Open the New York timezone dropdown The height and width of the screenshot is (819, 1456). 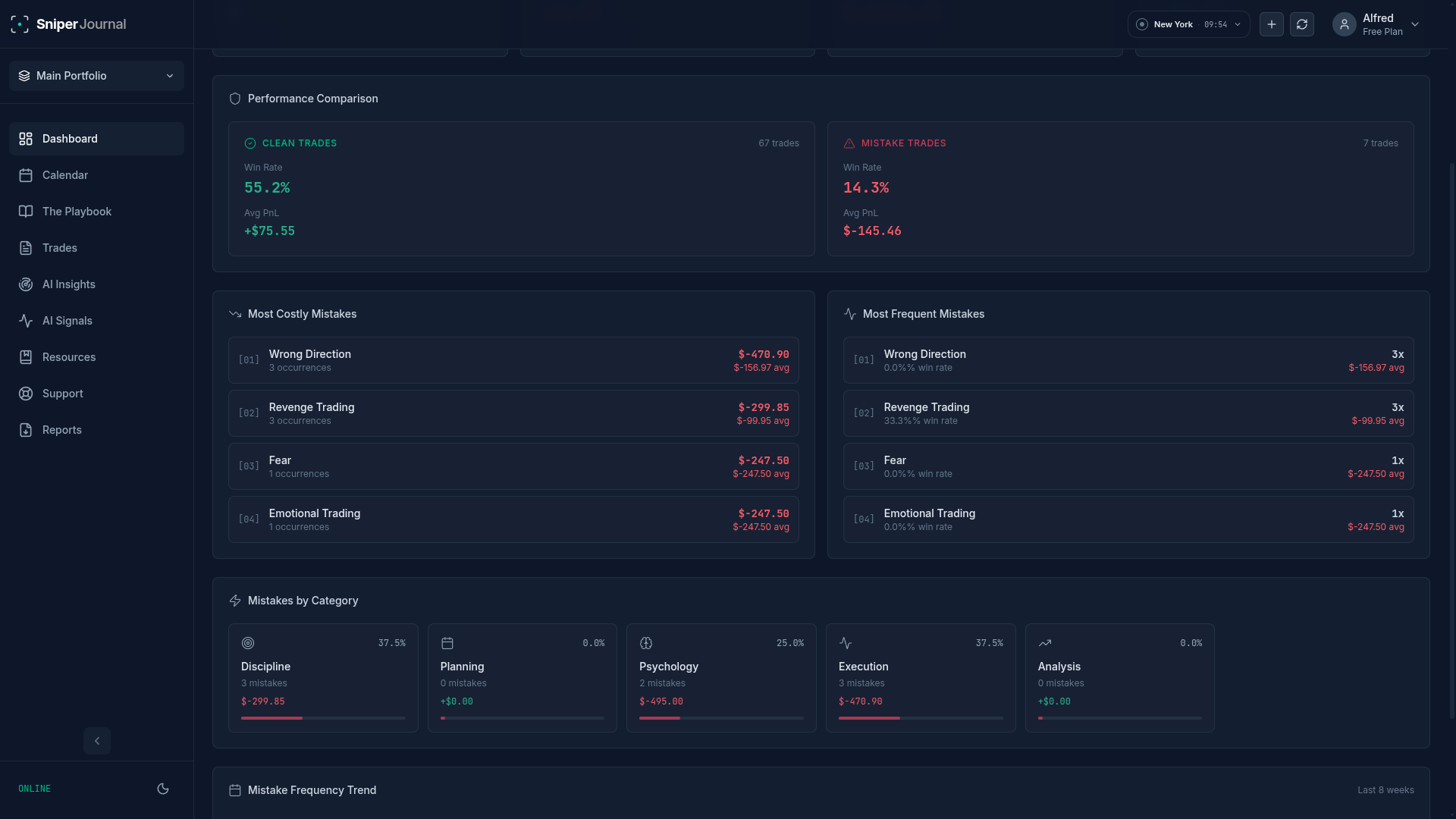tap(1188, 24)
